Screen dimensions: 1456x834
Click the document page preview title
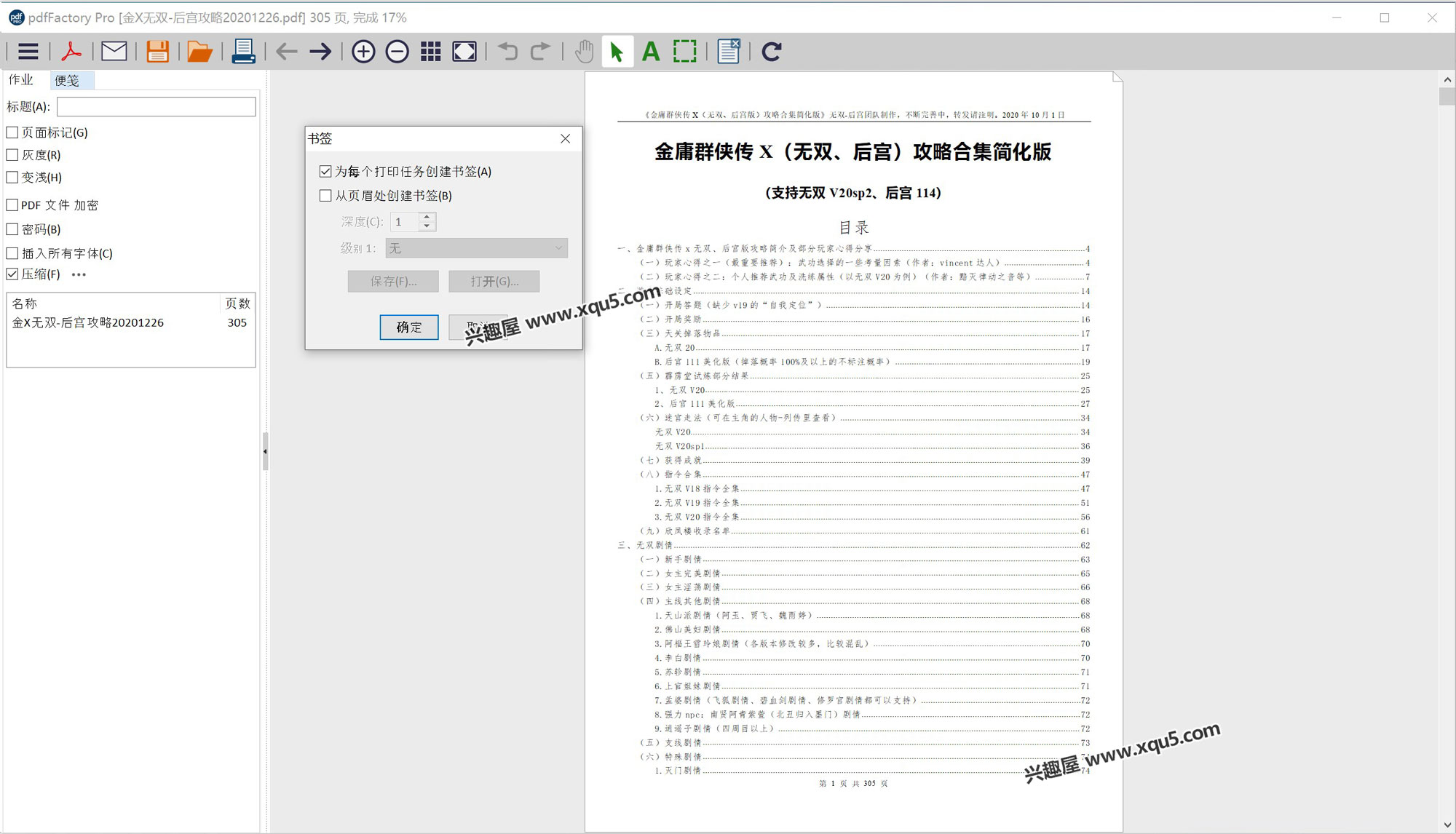click(x=852, y=151)
